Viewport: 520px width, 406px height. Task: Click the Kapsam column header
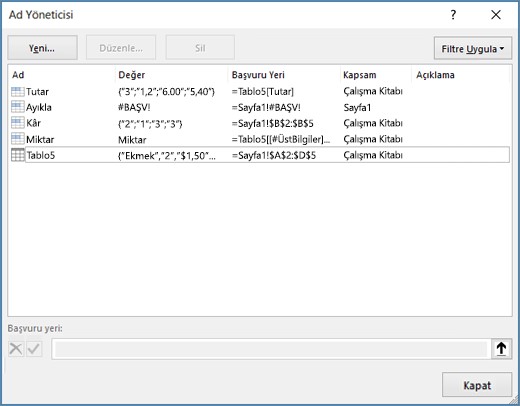tap(376, 75)
